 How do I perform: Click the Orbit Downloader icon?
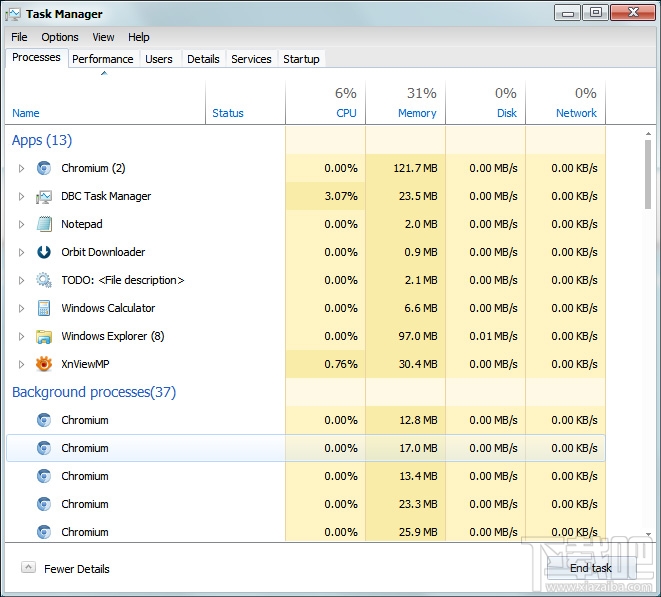coord(44,252)
